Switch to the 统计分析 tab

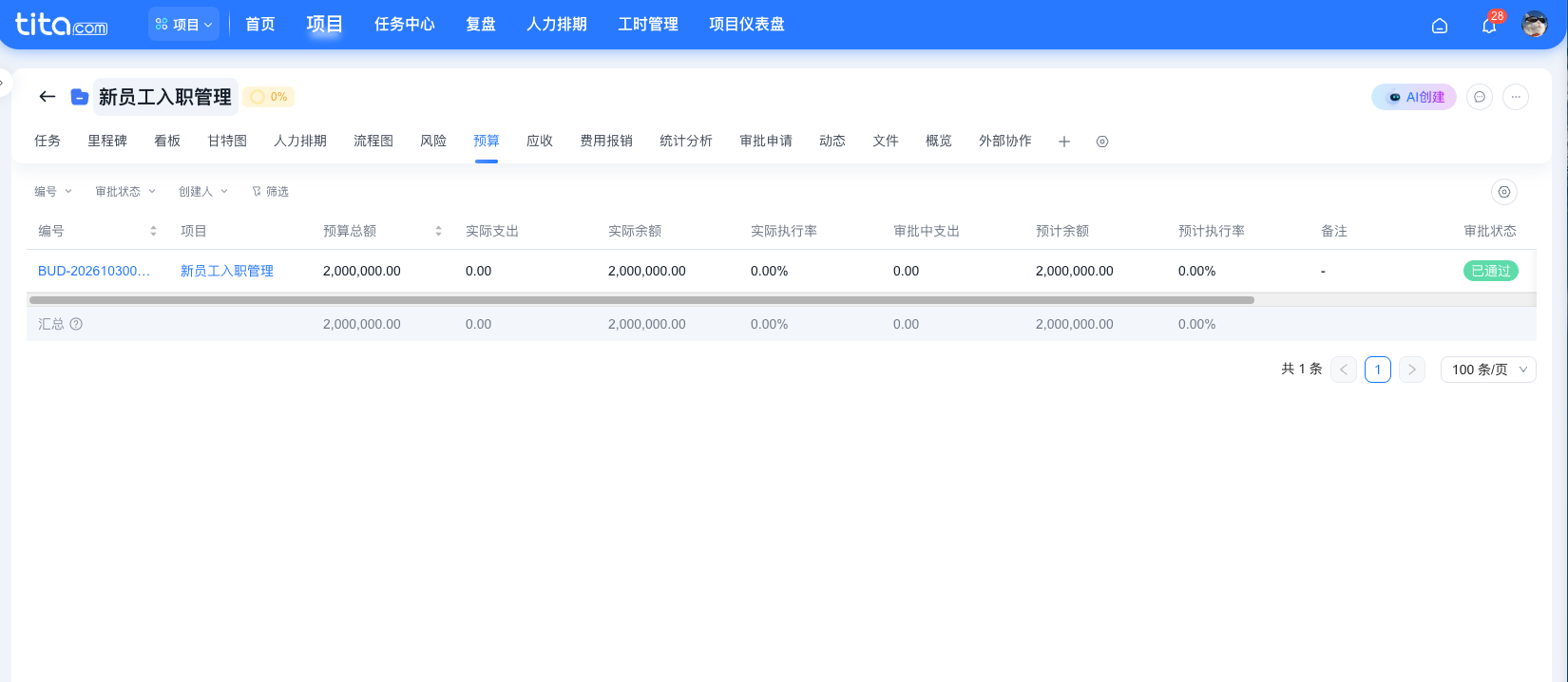[686, 141]
